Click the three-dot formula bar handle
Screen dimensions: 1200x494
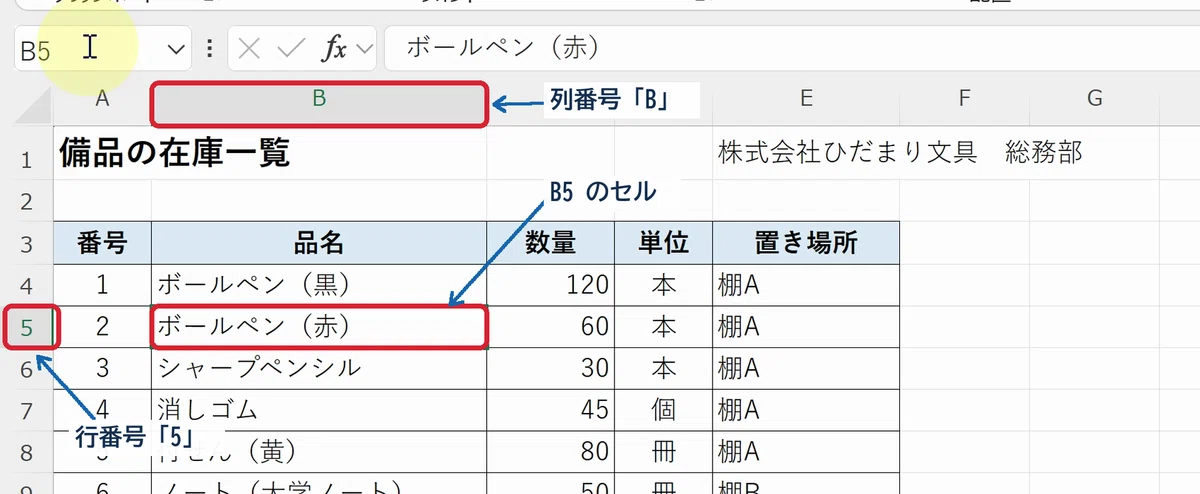[209, 48]
